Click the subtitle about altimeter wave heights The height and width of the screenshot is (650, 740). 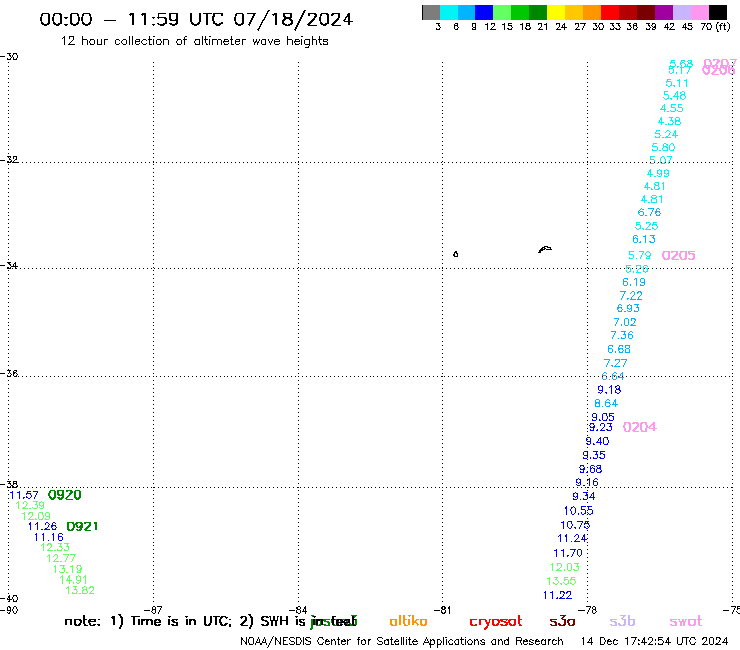click(x=194, y=41)
